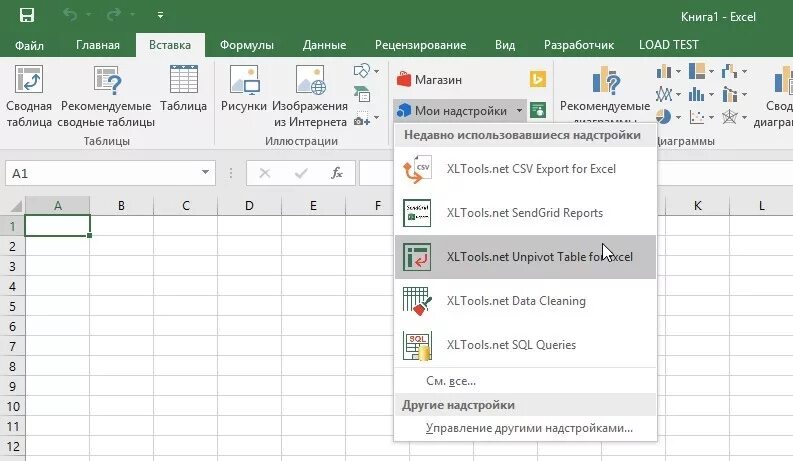Click the radar chart icon

tap(729, 117)
